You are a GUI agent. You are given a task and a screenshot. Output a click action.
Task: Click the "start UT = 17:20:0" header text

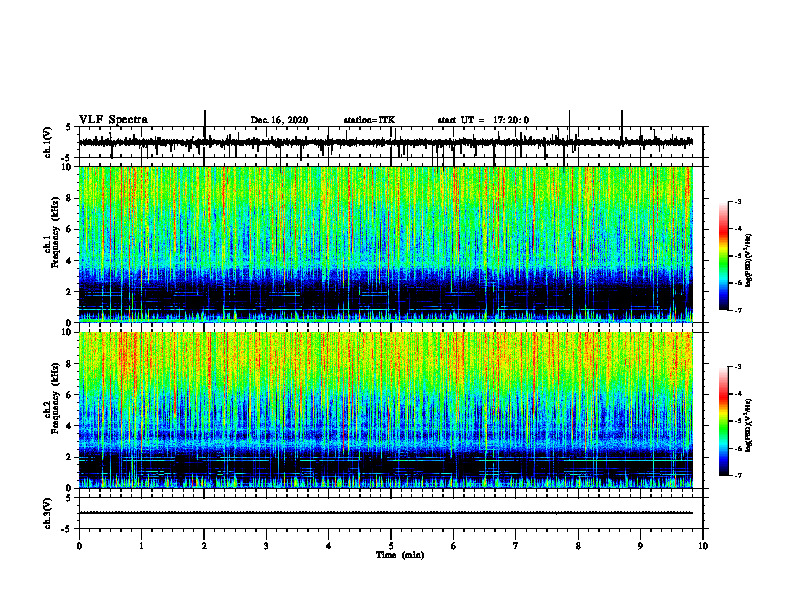(483, 120)
